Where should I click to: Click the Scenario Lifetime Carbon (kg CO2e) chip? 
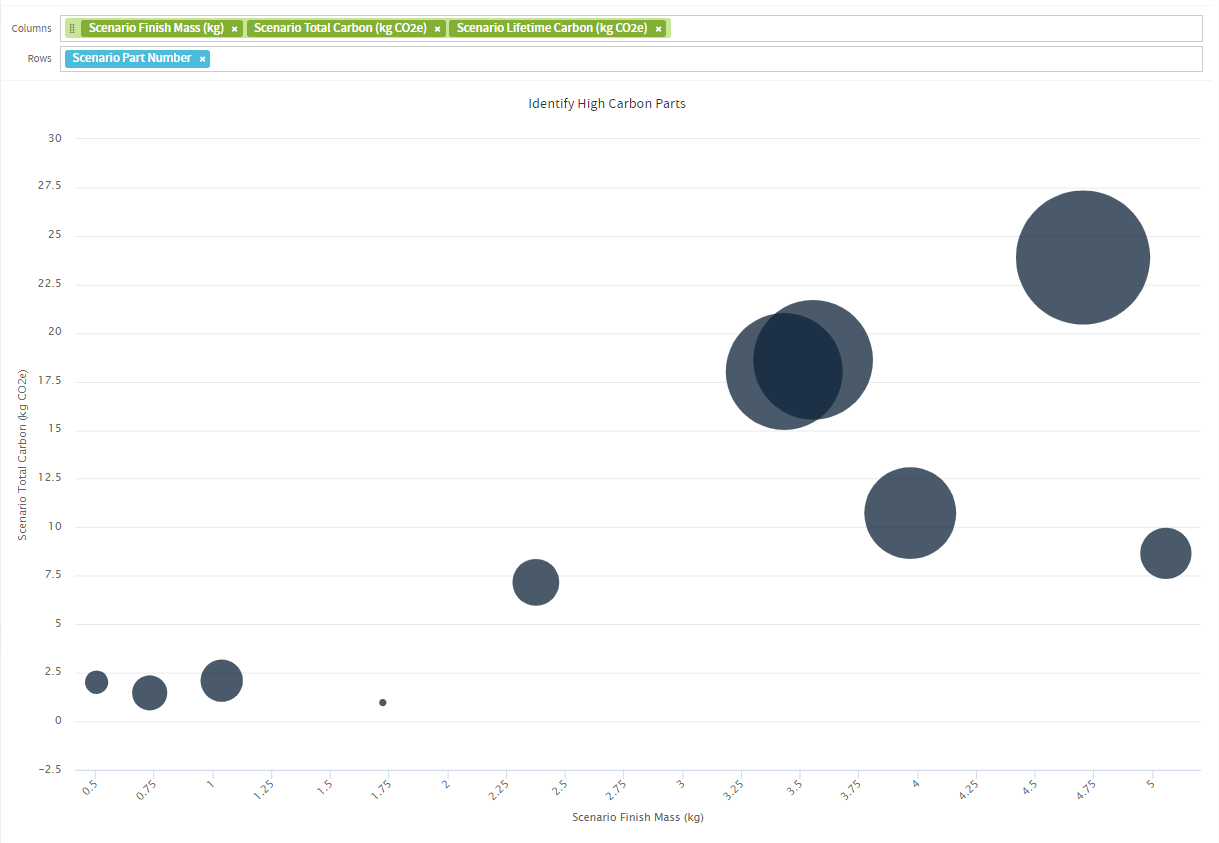tap(551, 28)
